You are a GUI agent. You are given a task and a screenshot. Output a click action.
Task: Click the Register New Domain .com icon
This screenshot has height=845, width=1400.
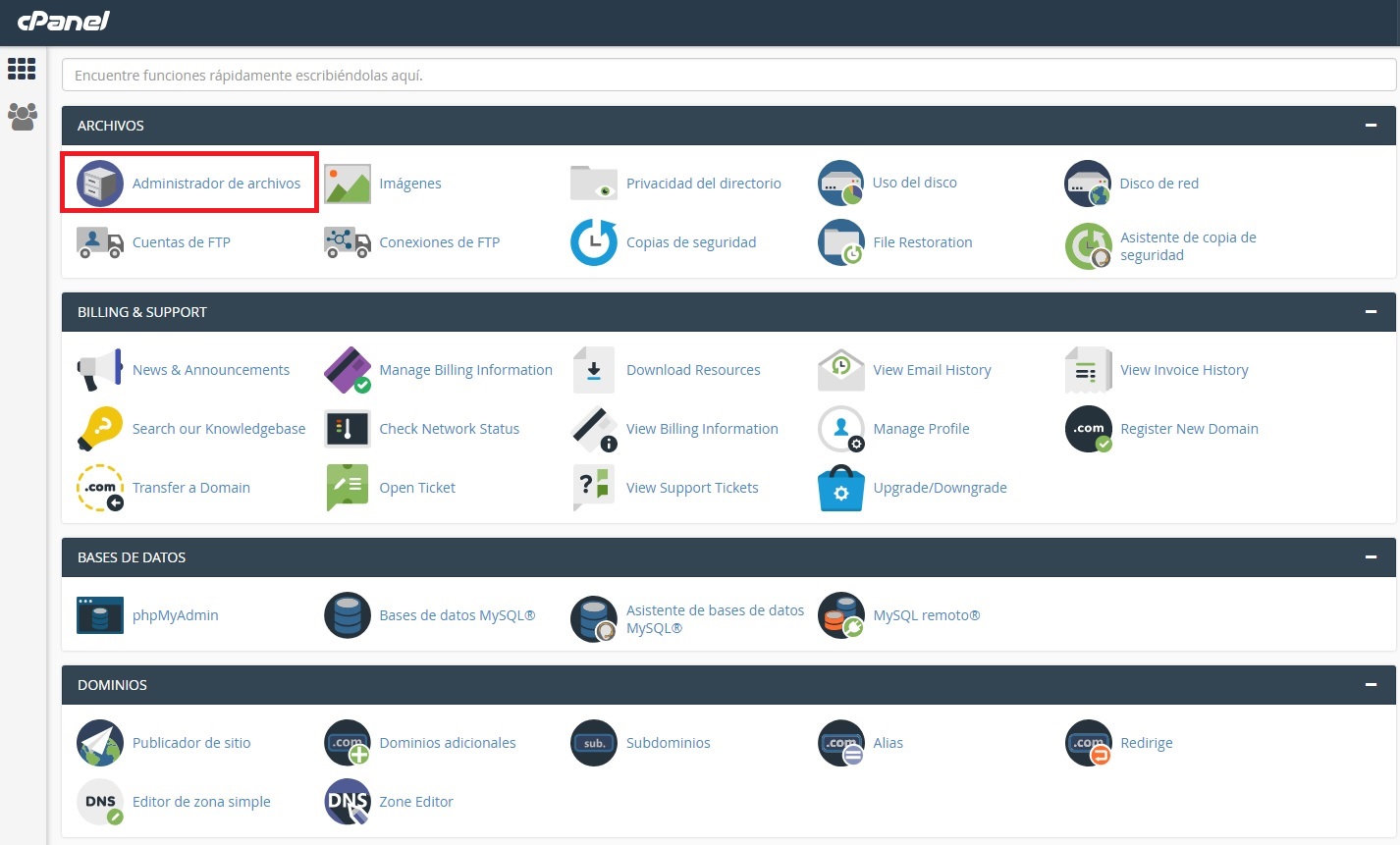pyautogui.click(x=1088, y=429)
